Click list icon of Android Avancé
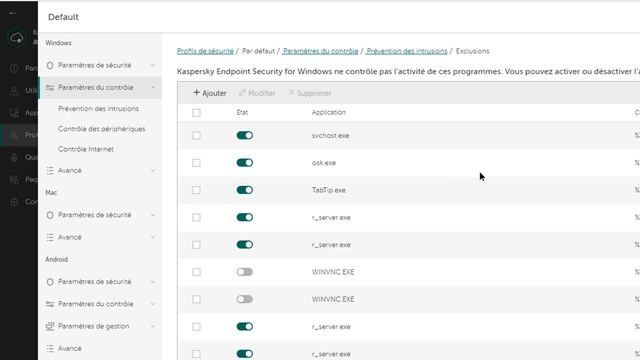 50,348
